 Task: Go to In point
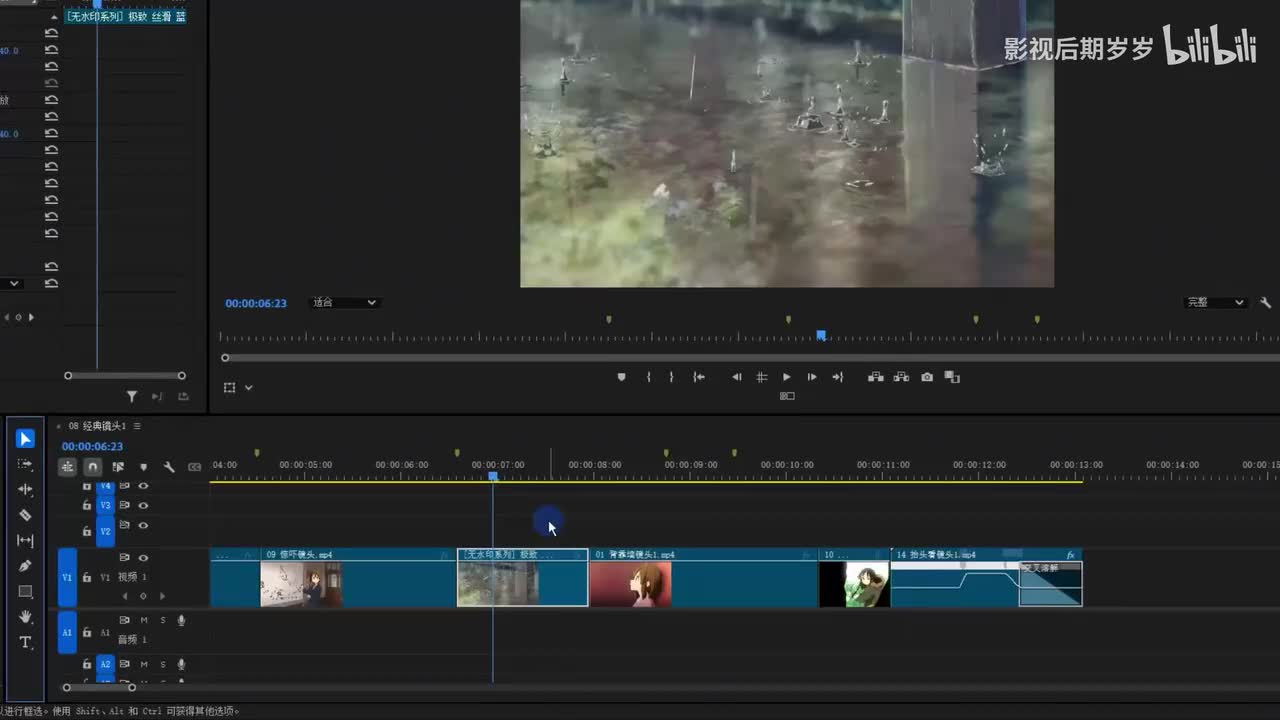coord(699,377)
